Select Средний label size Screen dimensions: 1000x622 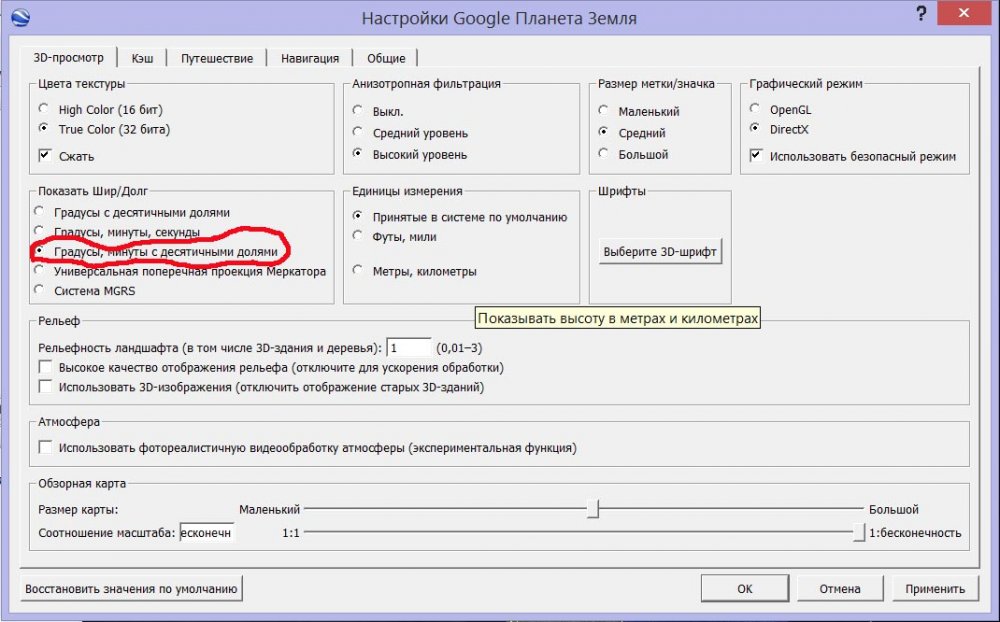[631, 133]
